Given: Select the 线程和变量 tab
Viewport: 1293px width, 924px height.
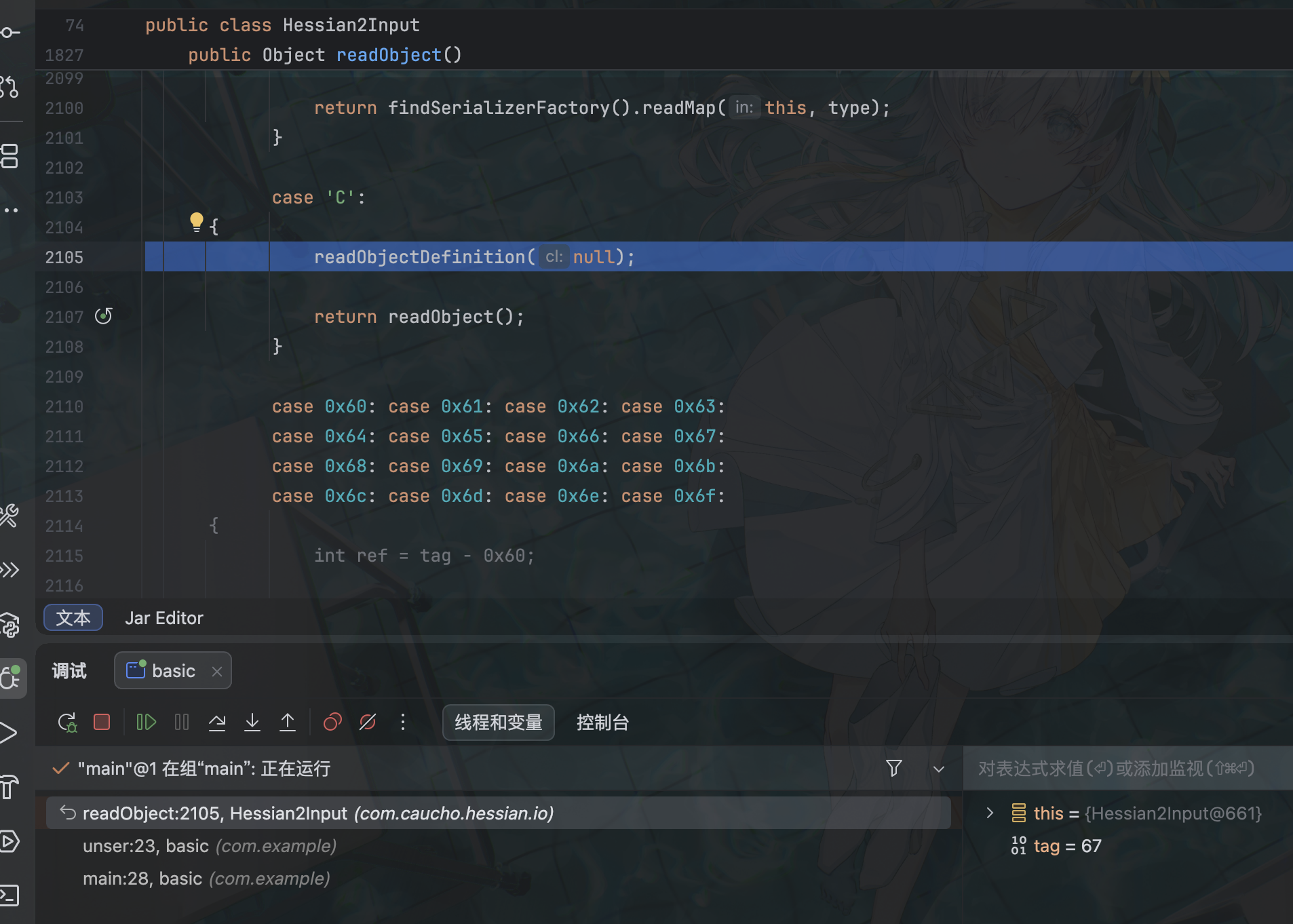Looking at the screenshot, I should (x=498, y=723).
